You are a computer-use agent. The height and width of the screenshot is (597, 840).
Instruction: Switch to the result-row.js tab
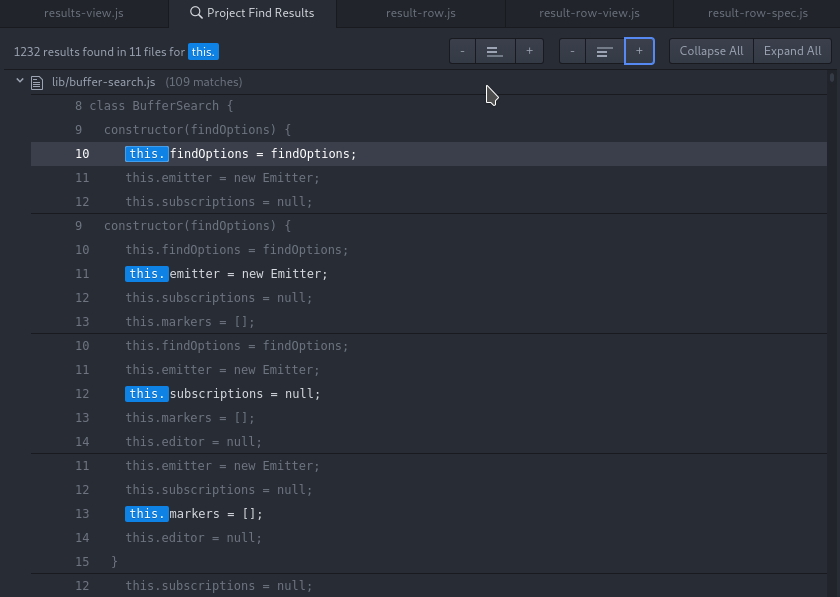click(420, 13)
